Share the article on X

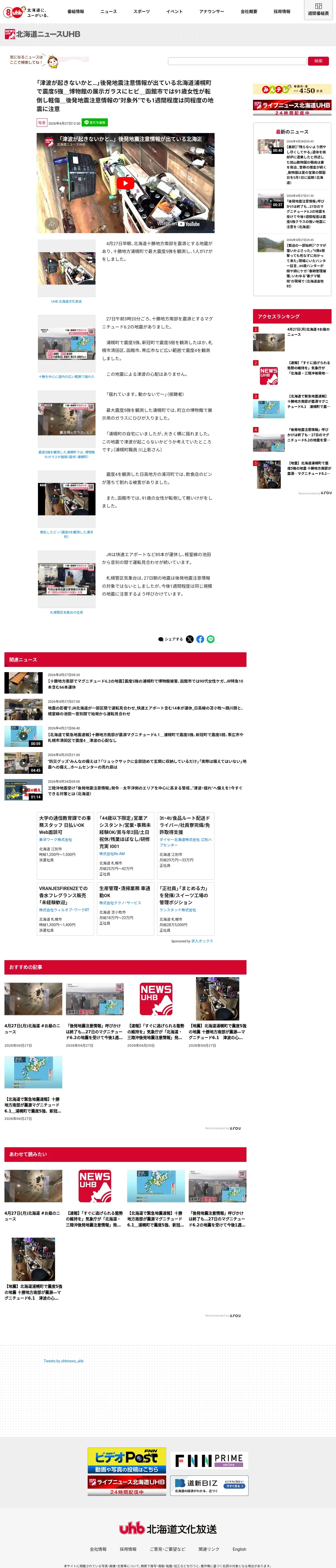pyautogui.click(x=190, y=639)
